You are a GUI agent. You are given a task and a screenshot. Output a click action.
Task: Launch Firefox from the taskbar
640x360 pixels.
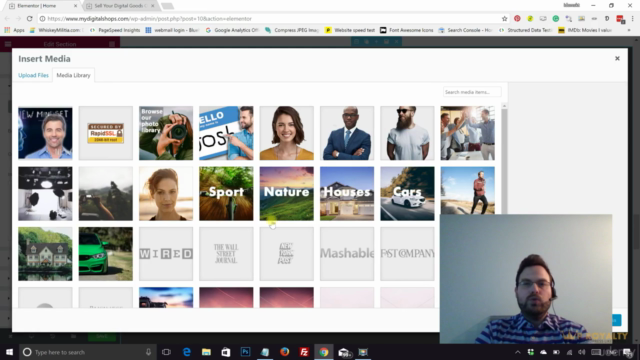click(x=284, y=352)
